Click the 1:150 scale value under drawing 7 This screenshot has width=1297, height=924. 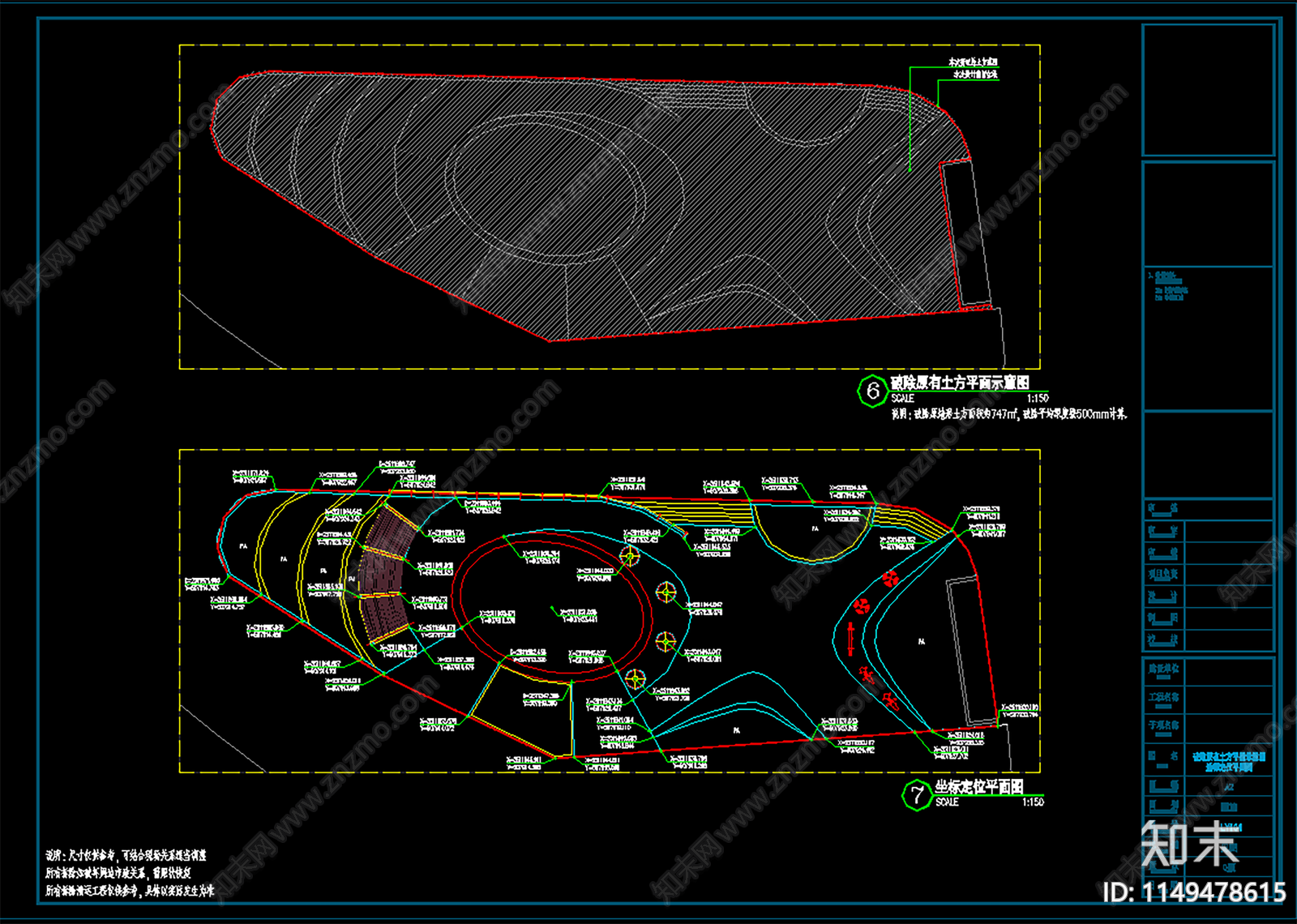[x=1033, y=802]
